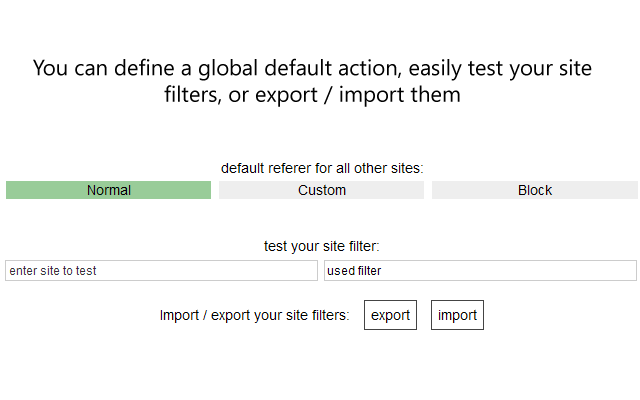Toggle the gray Custom referer button

[x=321, y=190]
